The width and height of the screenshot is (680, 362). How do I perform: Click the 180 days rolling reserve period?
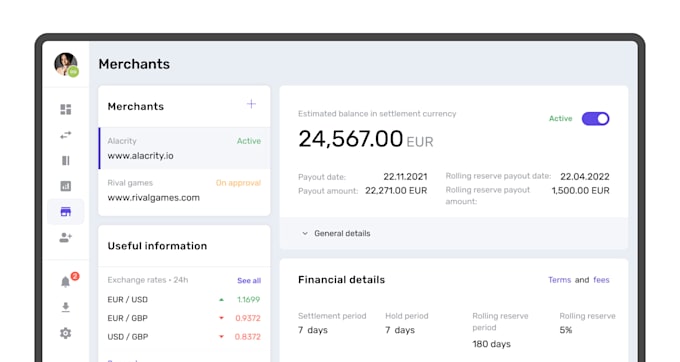point(491,344)
